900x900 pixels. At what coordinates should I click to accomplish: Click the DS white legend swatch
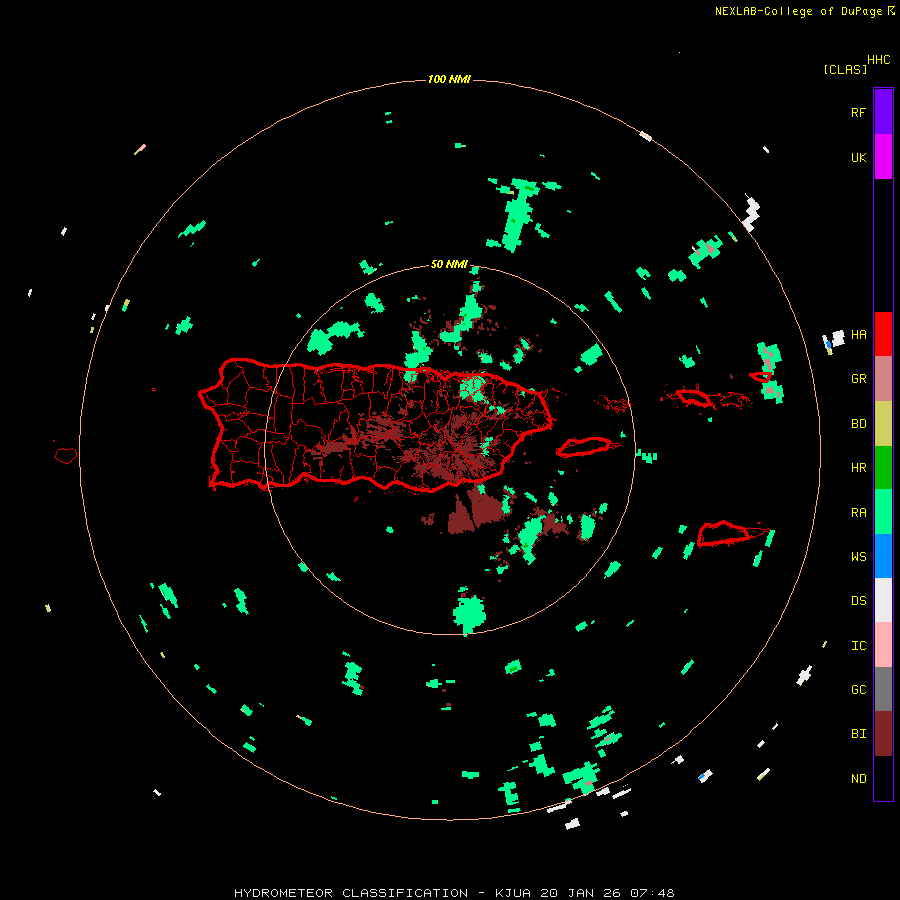pos(883,600)
